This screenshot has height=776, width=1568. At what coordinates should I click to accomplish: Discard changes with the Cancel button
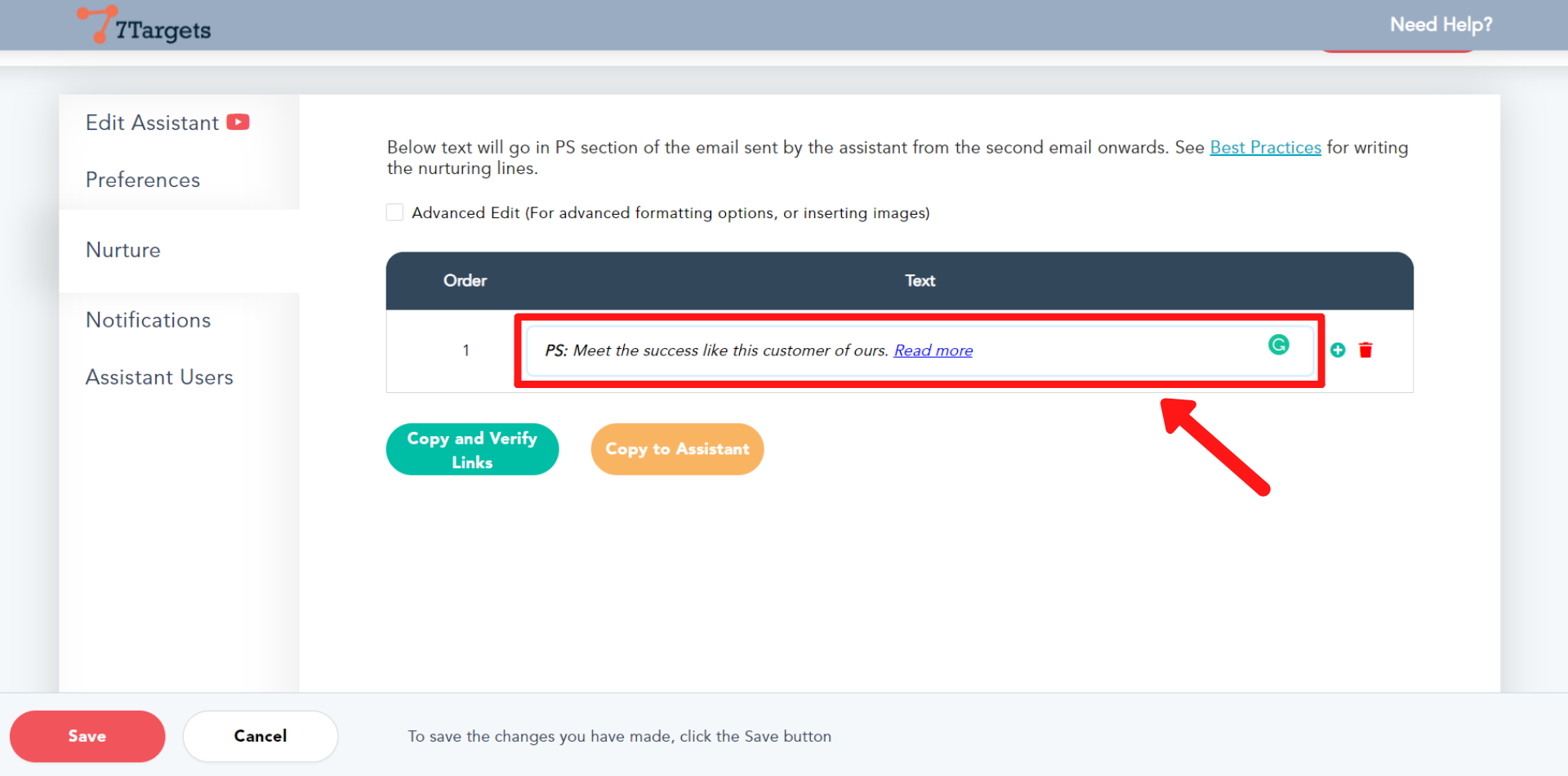coord(261,736)
